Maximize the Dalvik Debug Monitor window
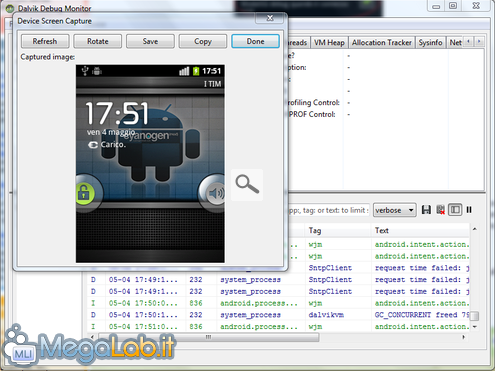495x371 pixels. click(x=453, y=6)
